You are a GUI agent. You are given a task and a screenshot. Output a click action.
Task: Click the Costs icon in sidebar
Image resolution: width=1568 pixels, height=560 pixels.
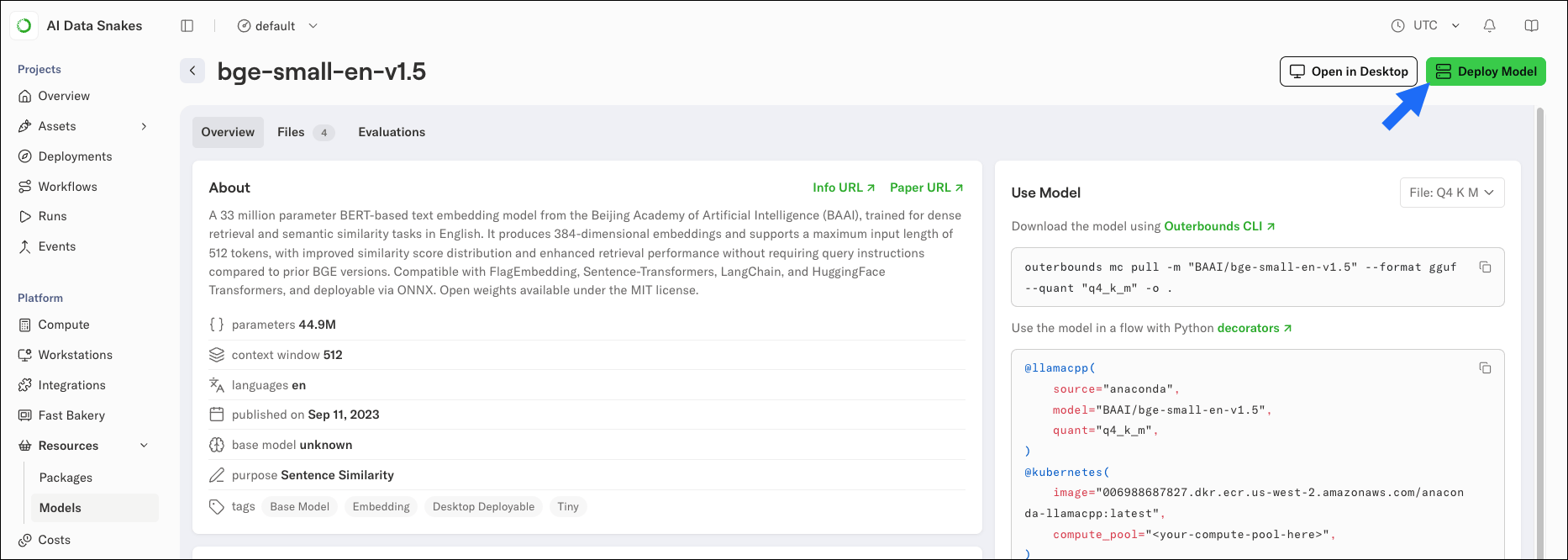click(25, 540)
